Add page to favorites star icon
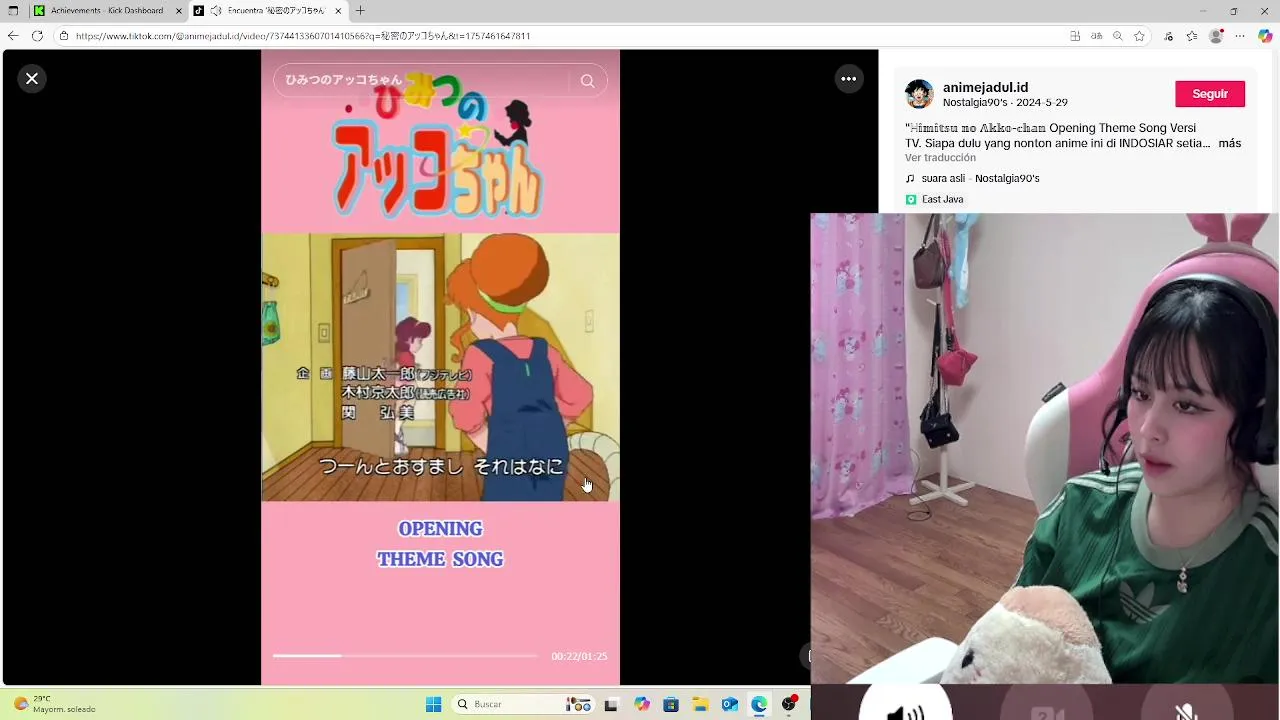This screenshot has height=720, width=1280. coord(1139,36)
